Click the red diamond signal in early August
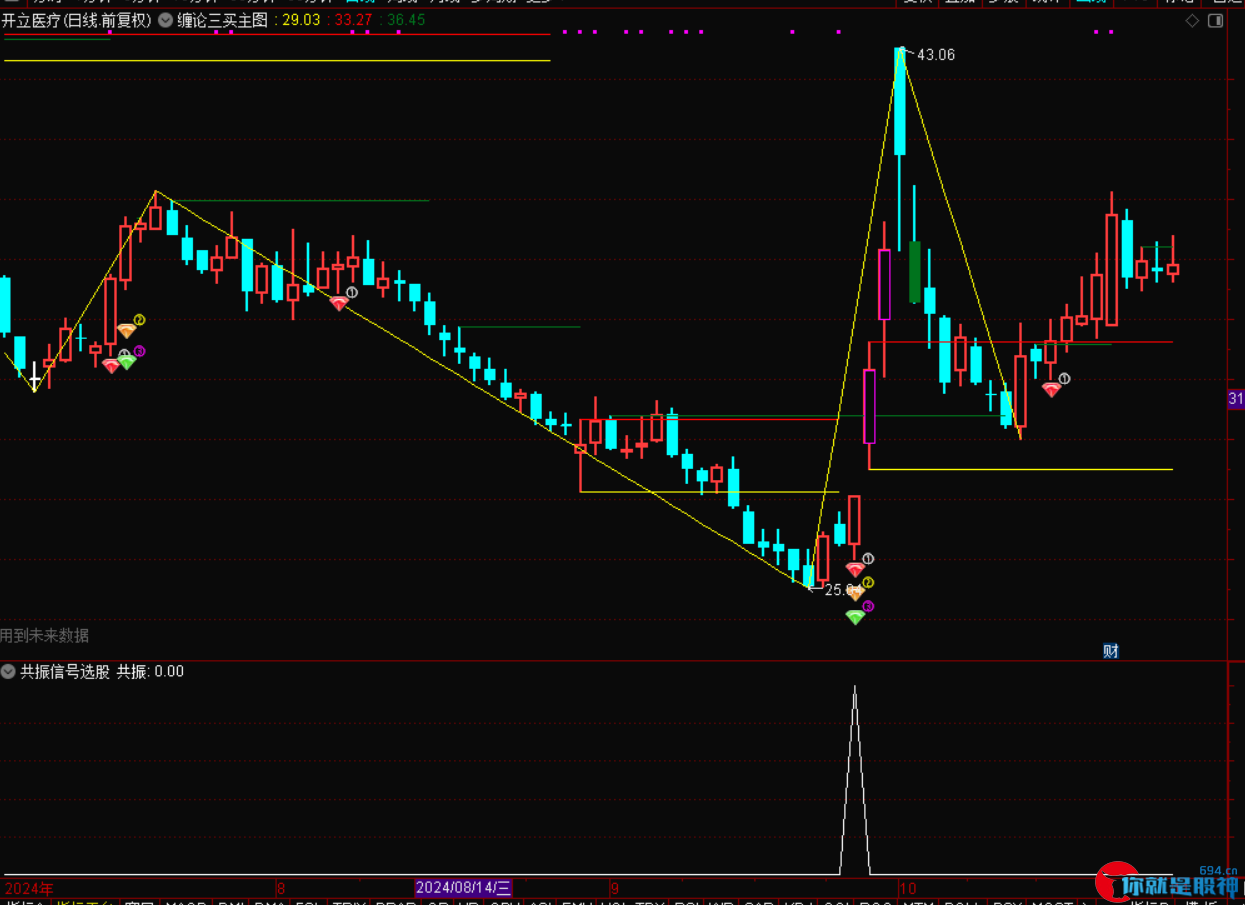 click(339, 303)
